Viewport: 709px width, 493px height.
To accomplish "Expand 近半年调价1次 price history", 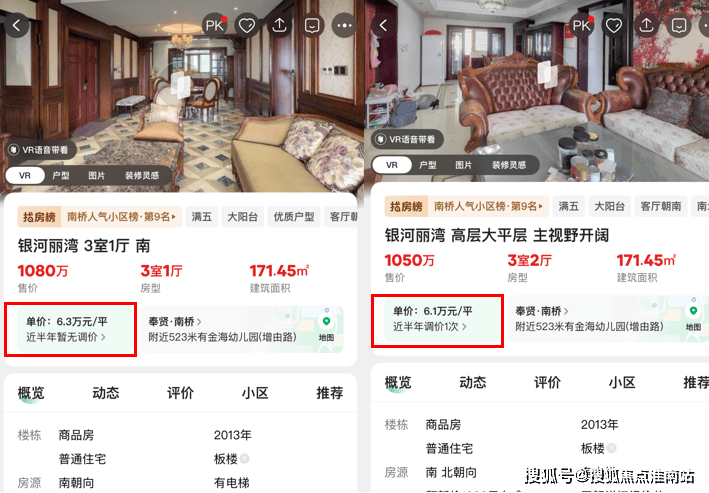I will (430, 327).
